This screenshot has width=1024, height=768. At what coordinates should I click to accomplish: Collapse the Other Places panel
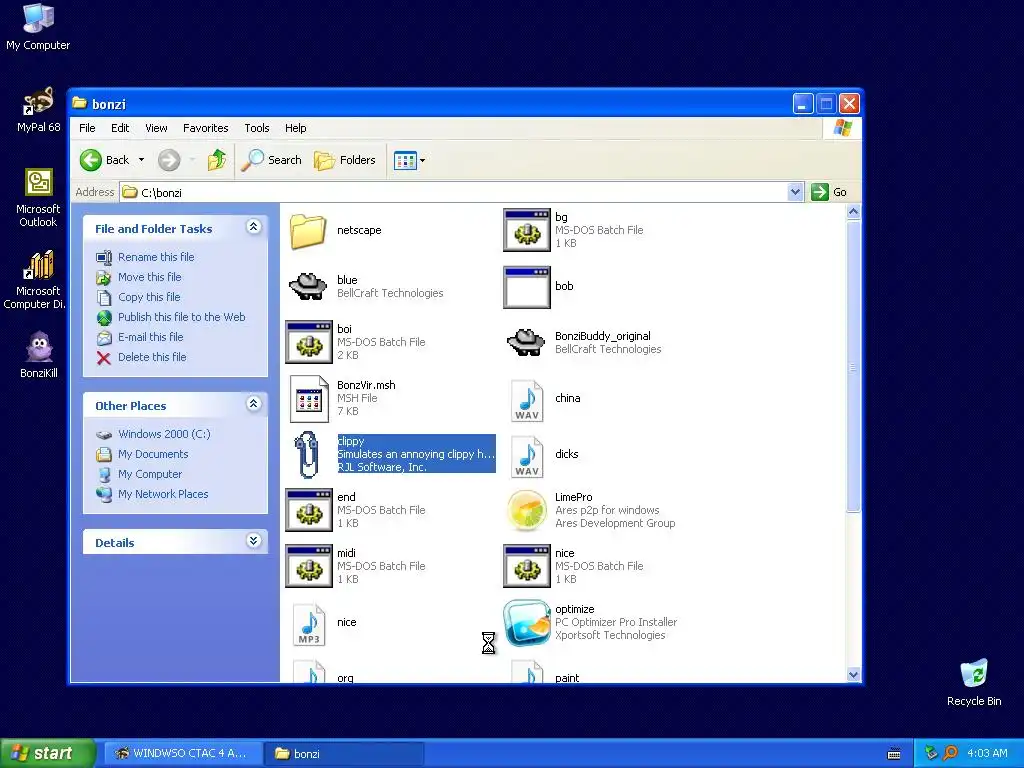tap(253, 404)
